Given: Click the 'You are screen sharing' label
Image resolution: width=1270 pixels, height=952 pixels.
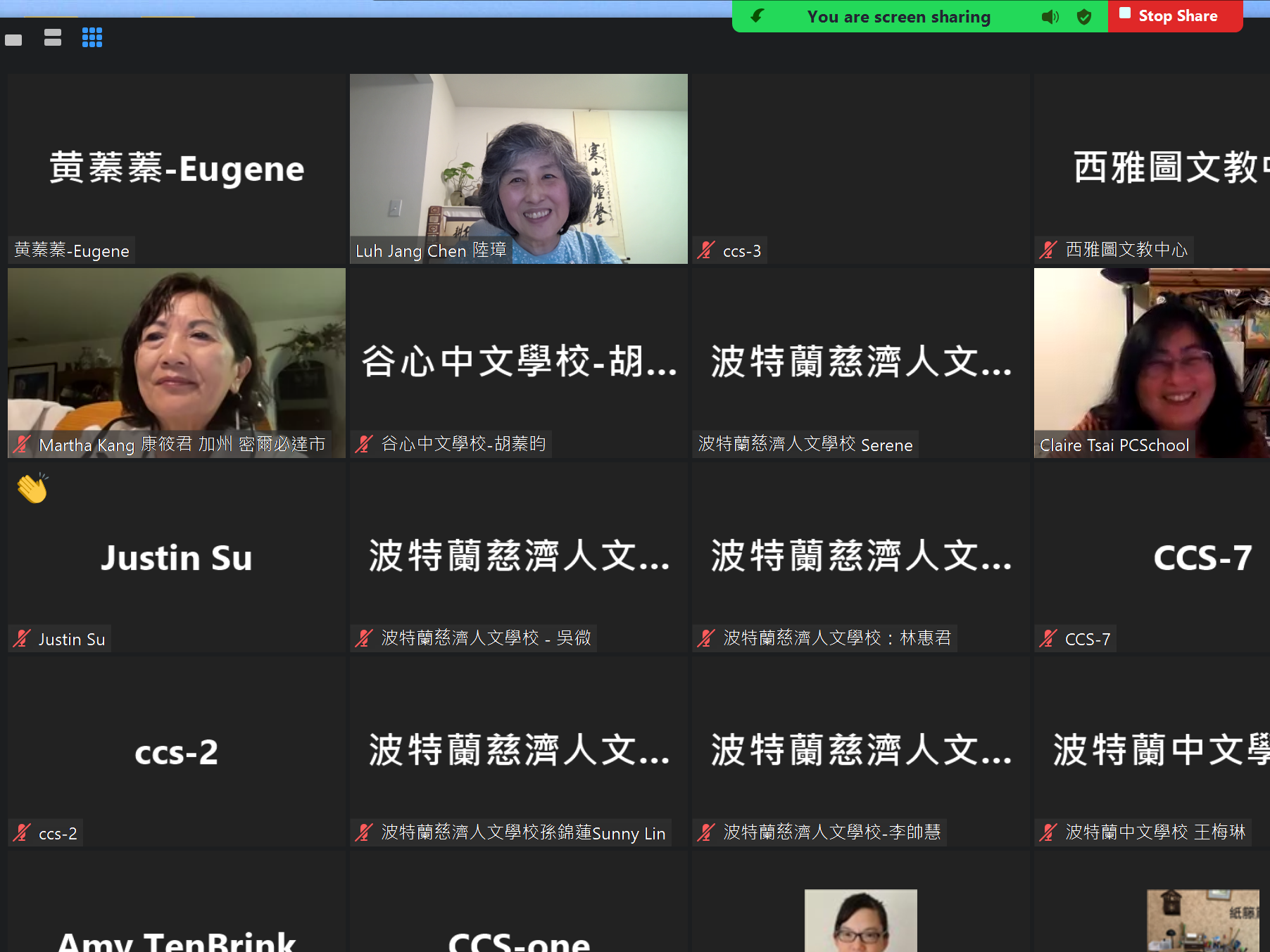Looking at the screenshot, I should pyautogui.click(x=898, y=17).
